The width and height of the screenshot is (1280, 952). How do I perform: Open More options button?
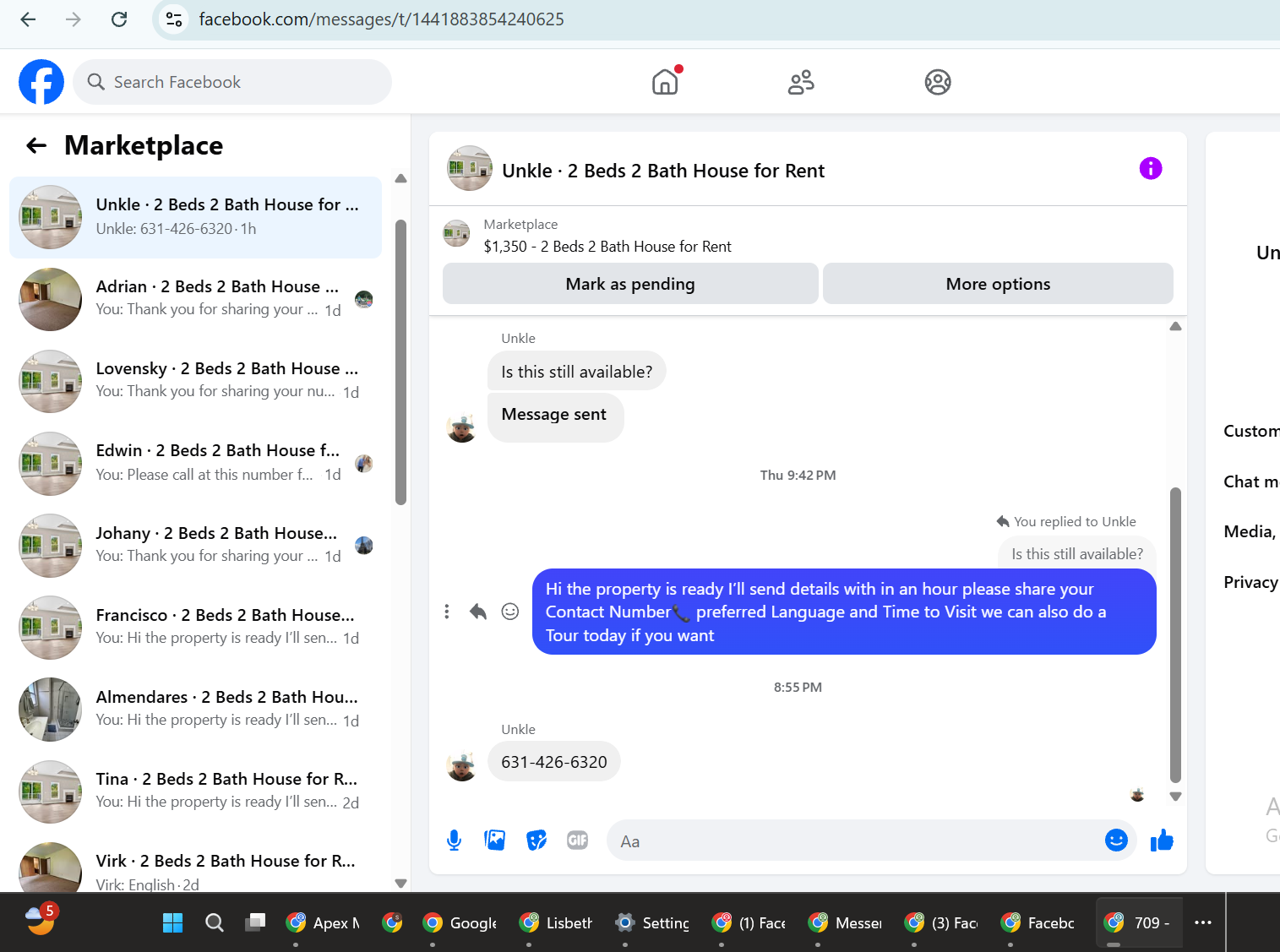click(x=998, y=284)
